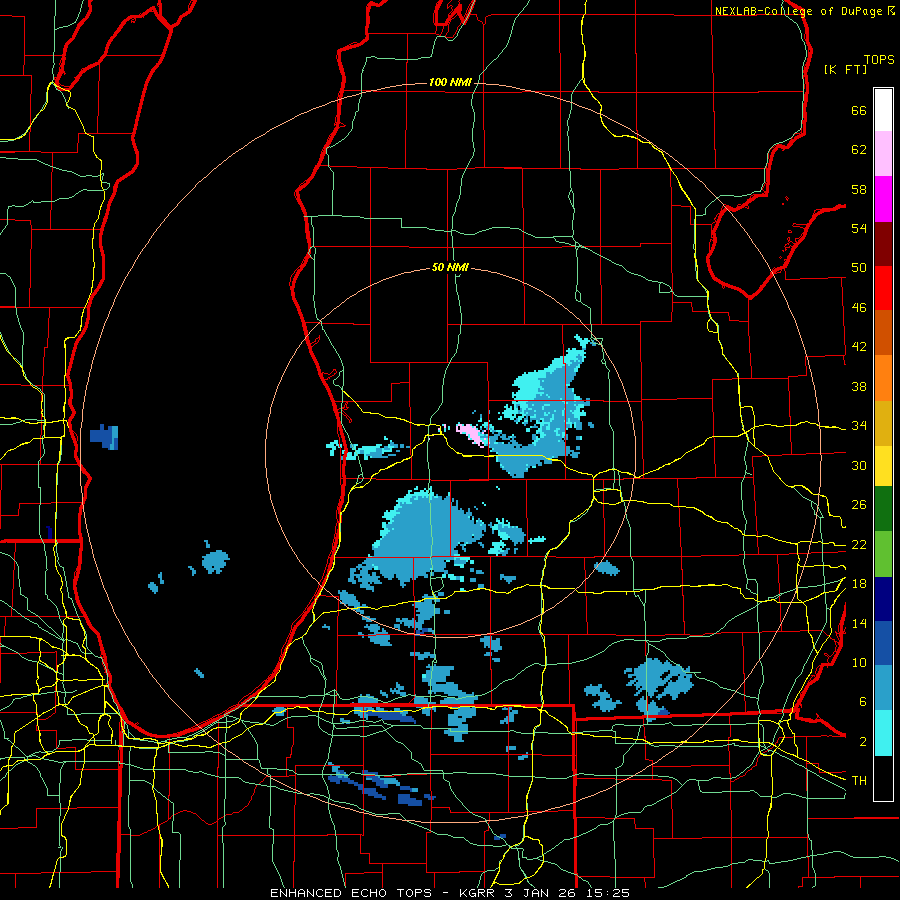Click the 100 NMI range ring label

[x=450, y=82]
